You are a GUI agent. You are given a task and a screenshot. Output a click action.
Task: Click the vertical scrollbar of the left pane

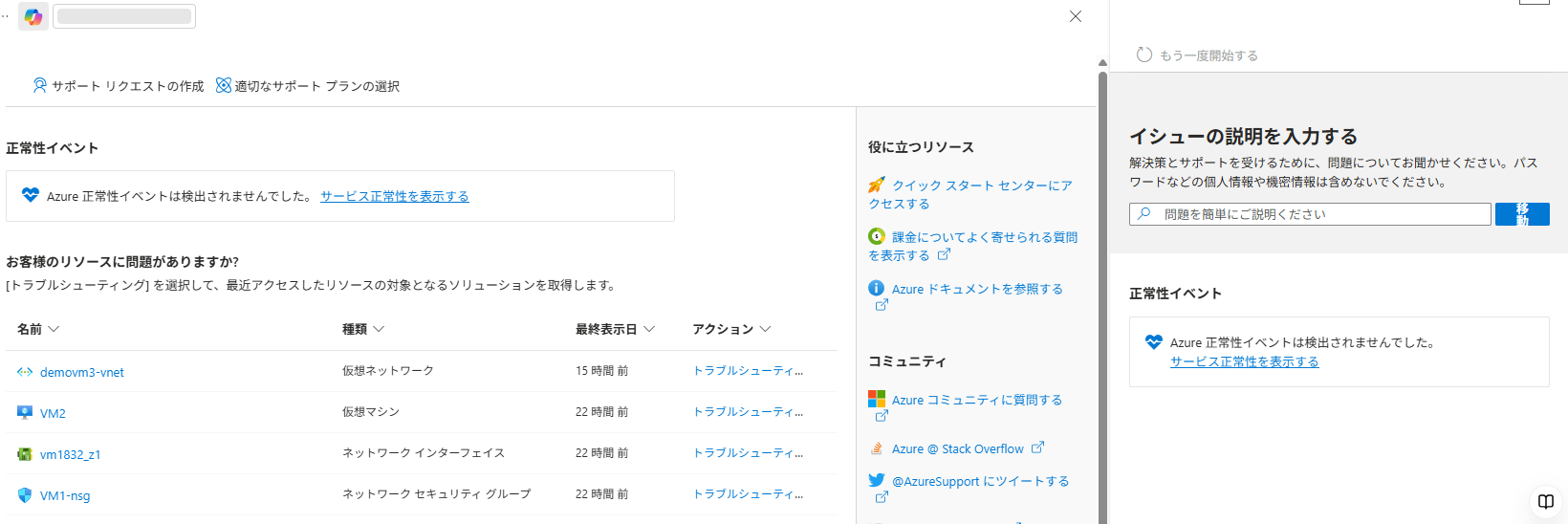(x=1102, y=296)
